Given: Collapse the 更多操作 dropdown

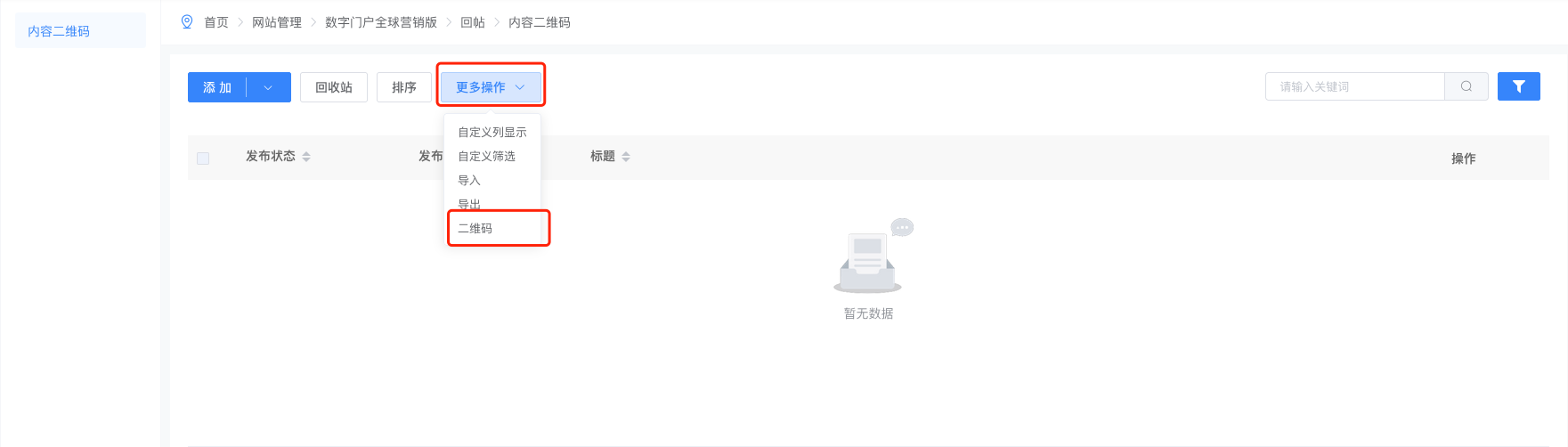Looking at the screenshot, I should point(491,87).
